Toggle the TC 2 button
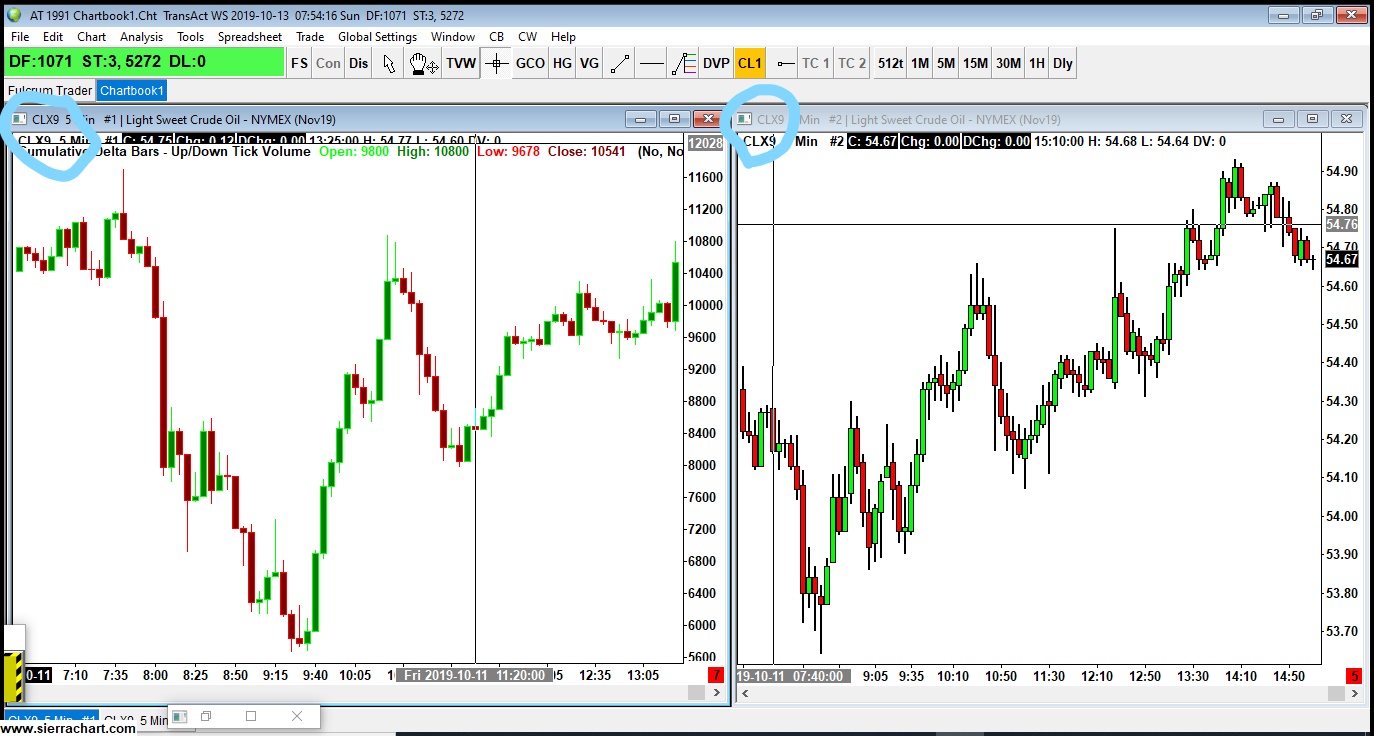 pyautogui.click(x=852, y=63)
